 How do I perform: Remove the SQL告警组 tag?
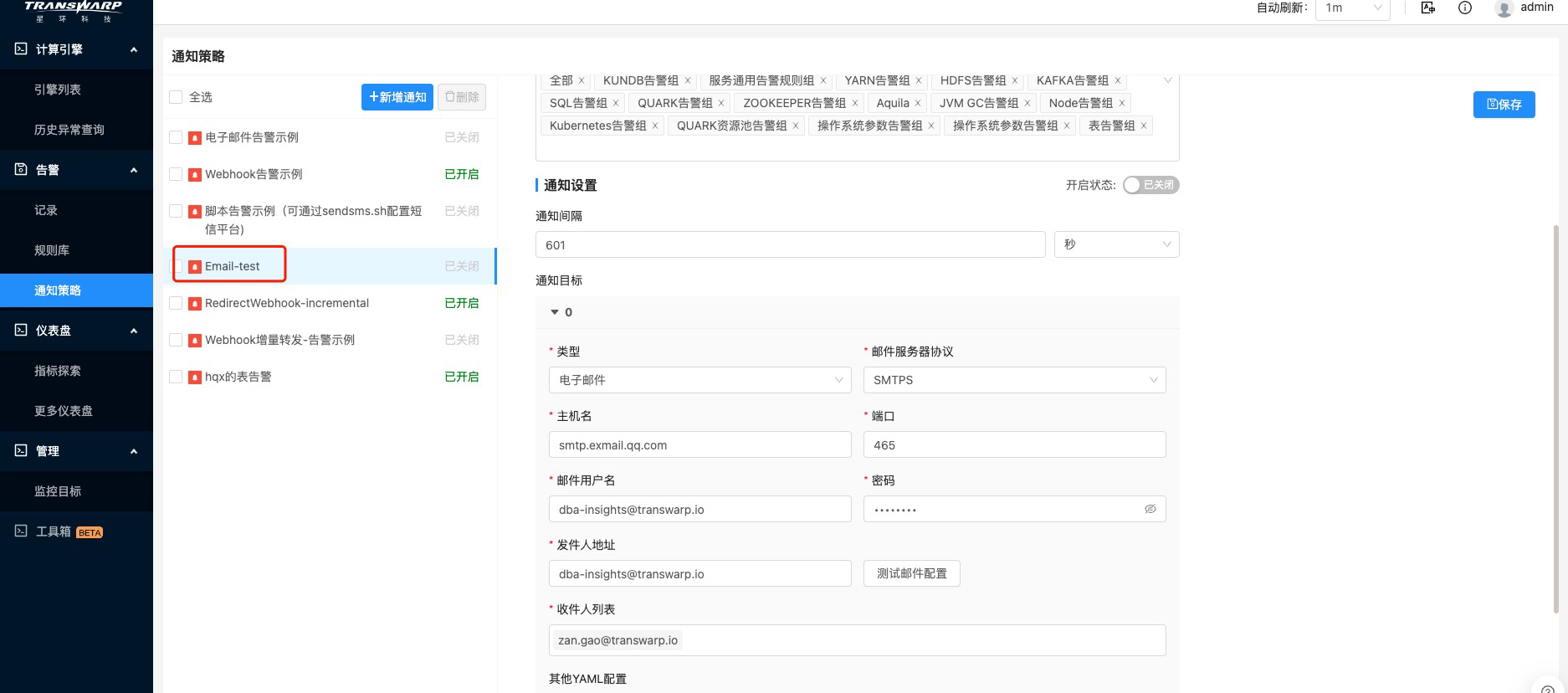pos(616,103)
